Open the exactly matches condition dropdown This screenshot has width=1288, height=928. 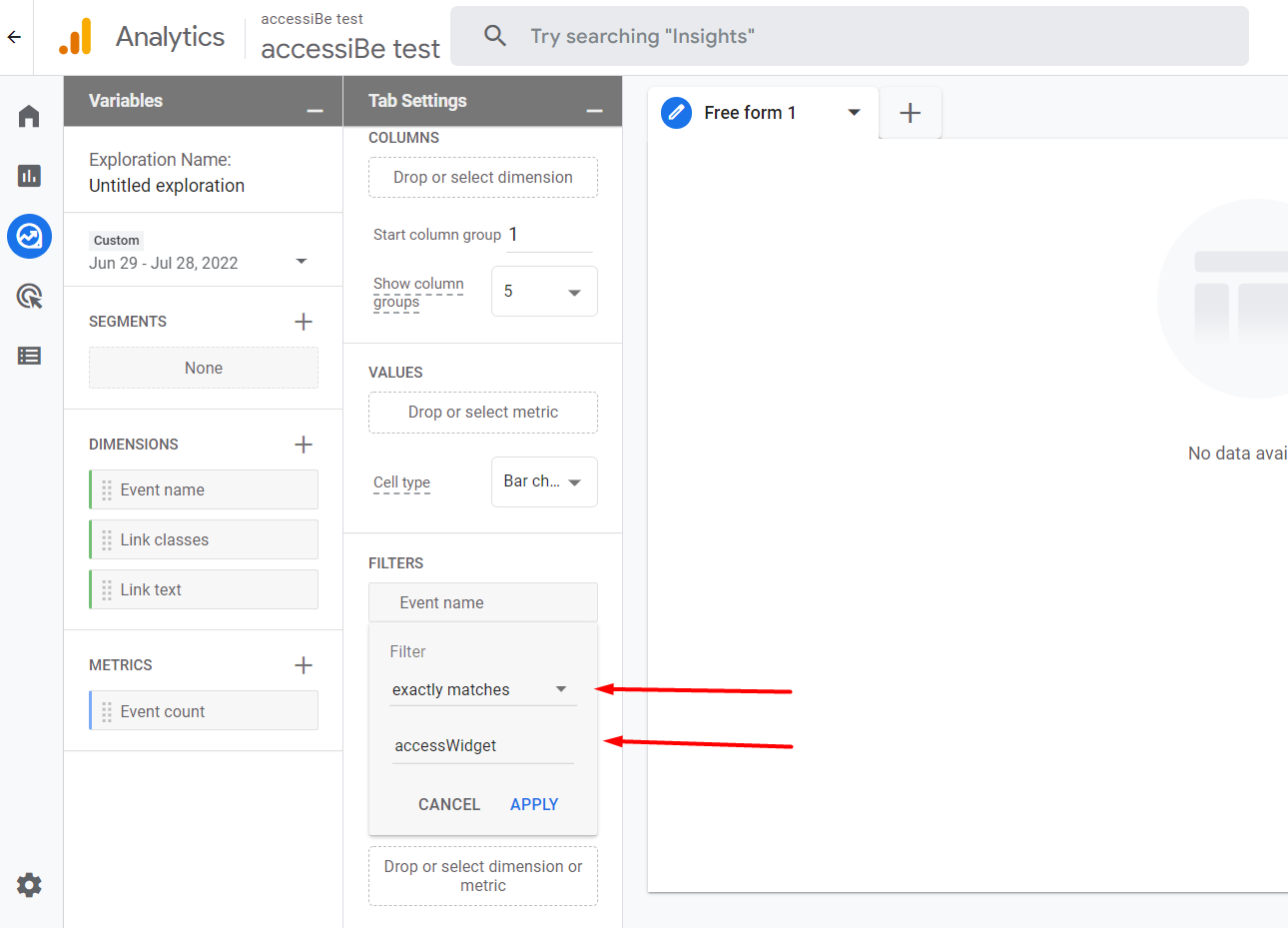click(x=482, y=689)
